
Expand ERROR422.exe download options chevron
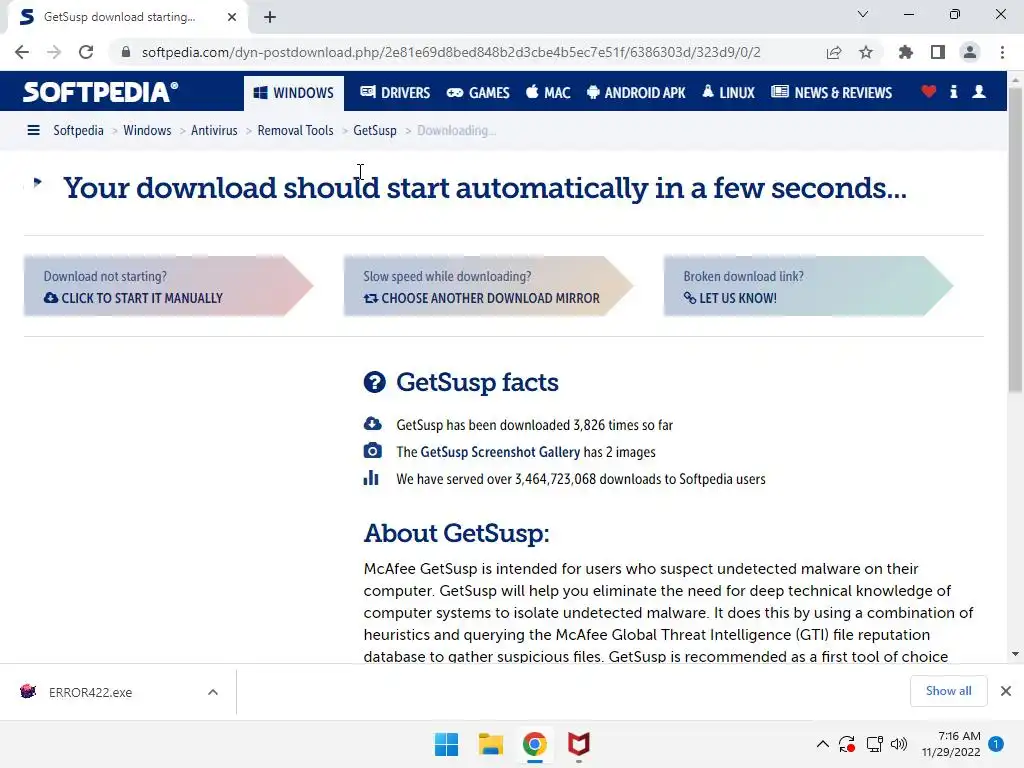tap(213, 692)
